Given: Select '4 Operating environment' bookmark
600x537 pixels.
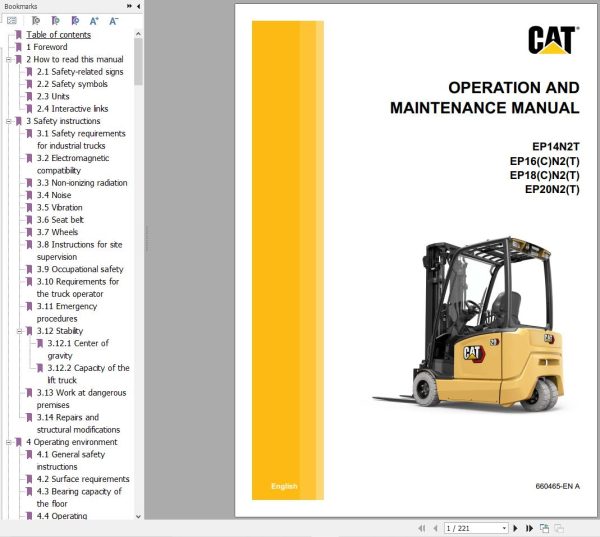Looking at the screenshot, I should point(72,442).
